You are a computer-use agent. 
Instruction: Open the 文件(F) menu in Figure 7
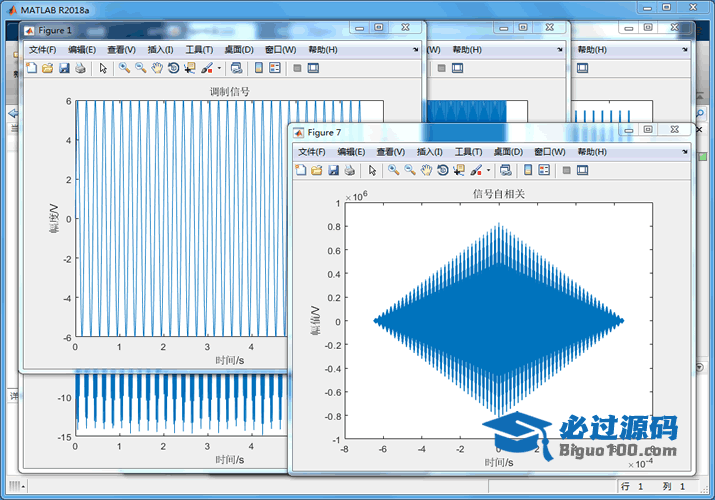pos(312,151)
